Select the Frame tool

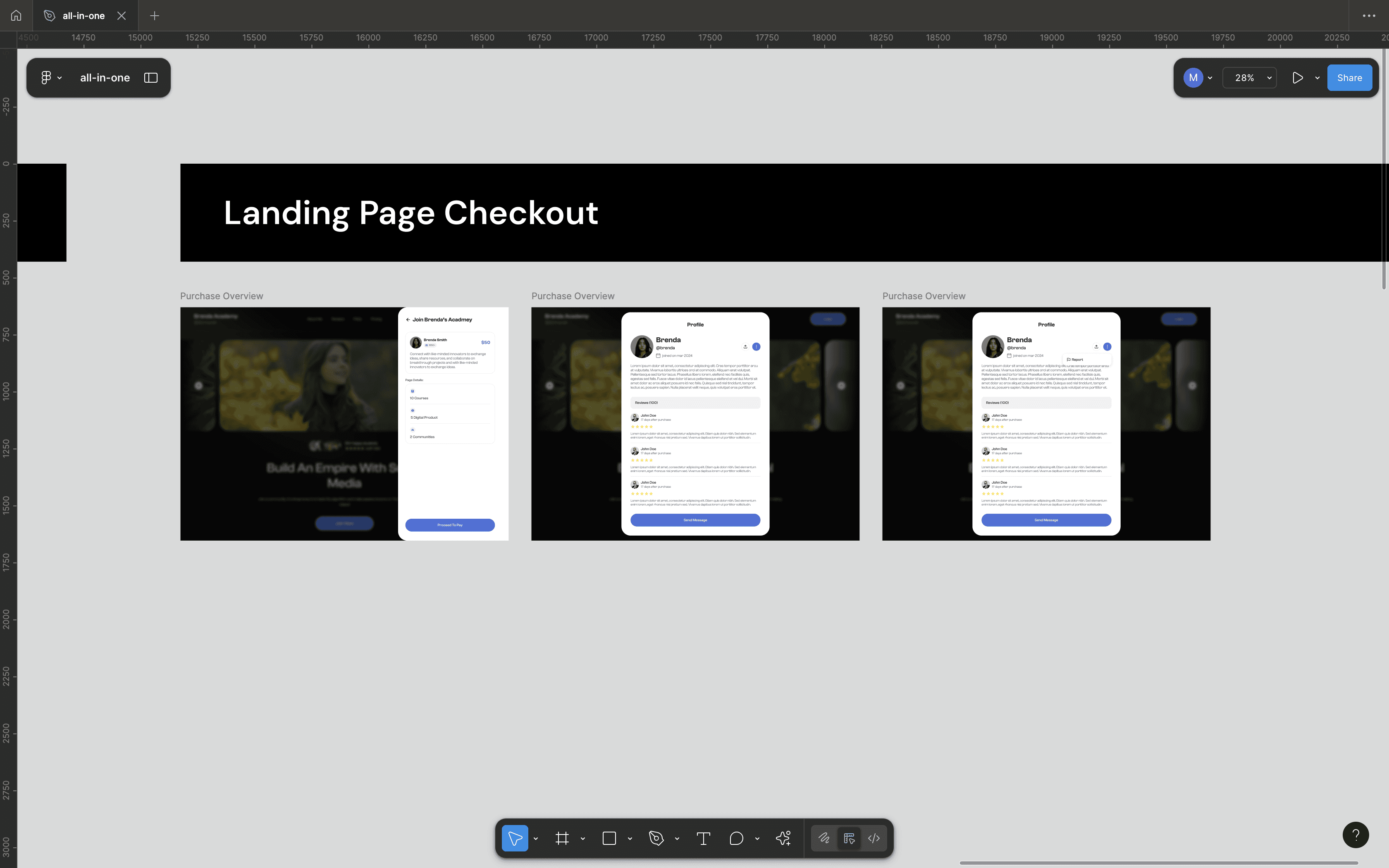pos(562,838)
